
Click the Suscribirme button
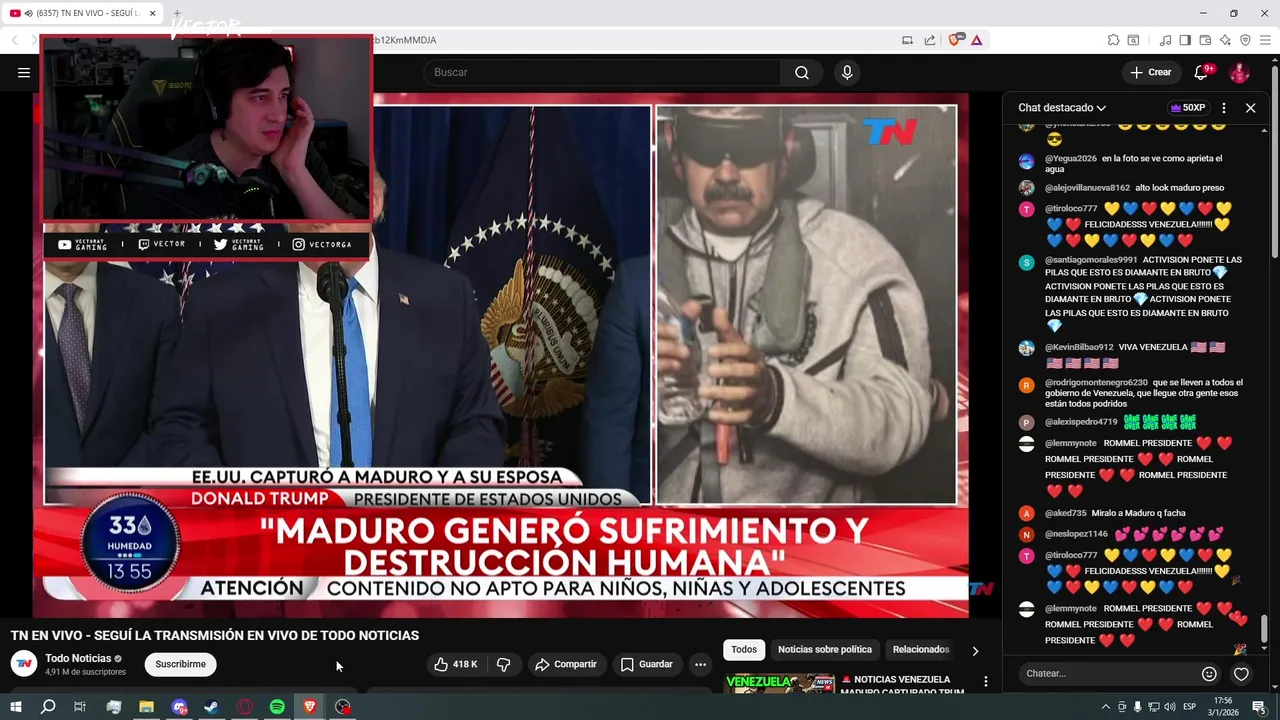180,664
